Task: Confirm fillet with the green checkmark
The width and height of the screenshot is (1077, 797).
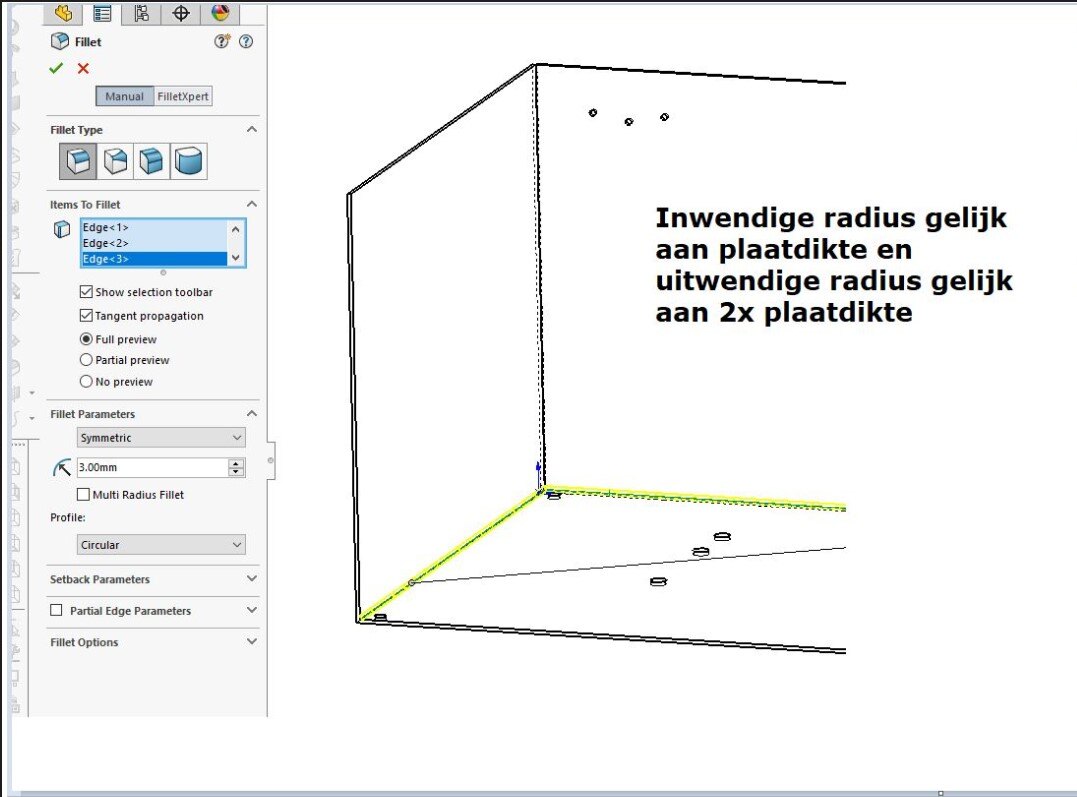Action: point(56,68)
